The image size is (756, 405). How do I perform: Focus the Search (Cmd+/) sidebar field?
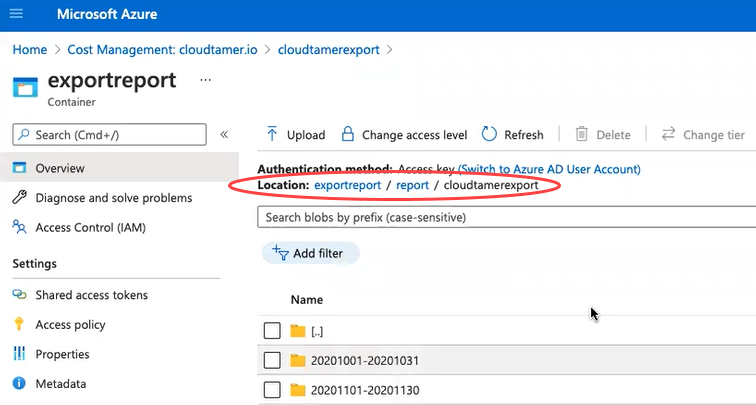click(109, 135)
